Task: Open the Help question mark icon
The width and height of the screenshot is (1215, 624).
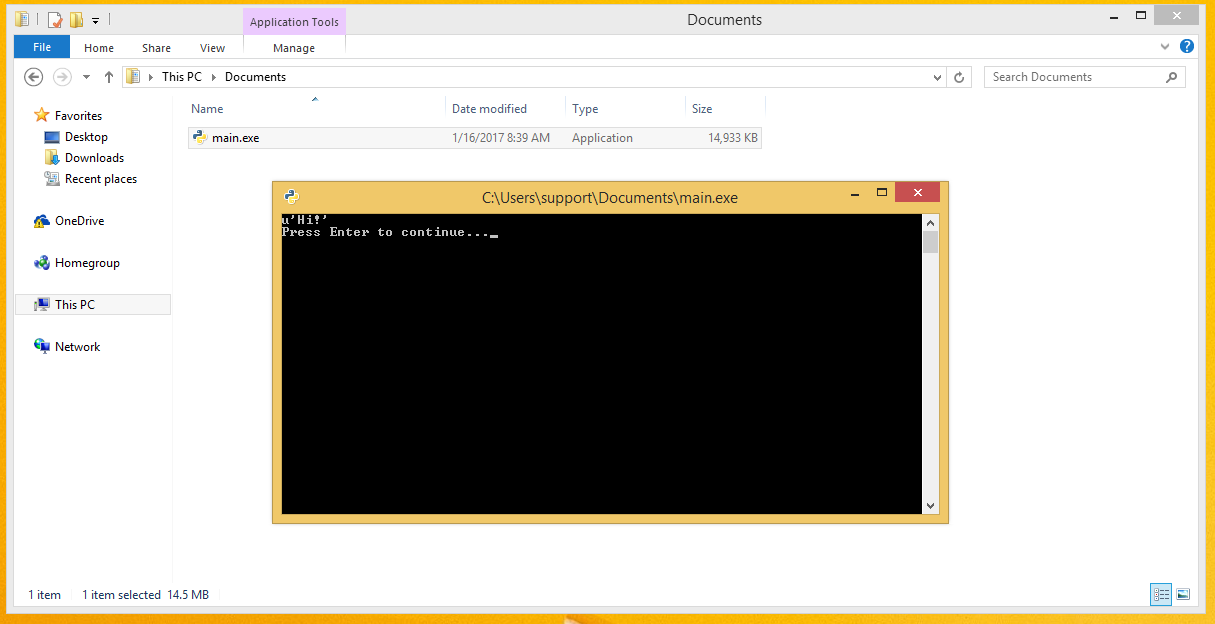Action: pyautogui.click(x=1187, y=47)
